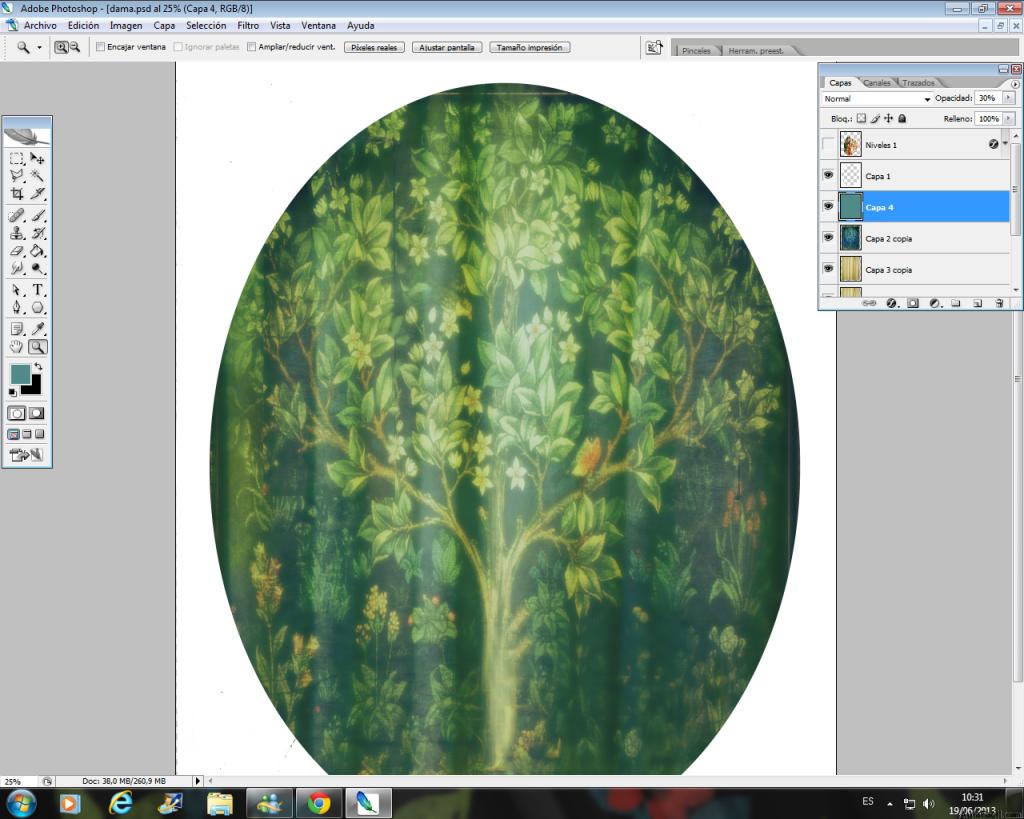Create a new layer in Capas panel
The image size is (1024, 819).
point(978,303)
